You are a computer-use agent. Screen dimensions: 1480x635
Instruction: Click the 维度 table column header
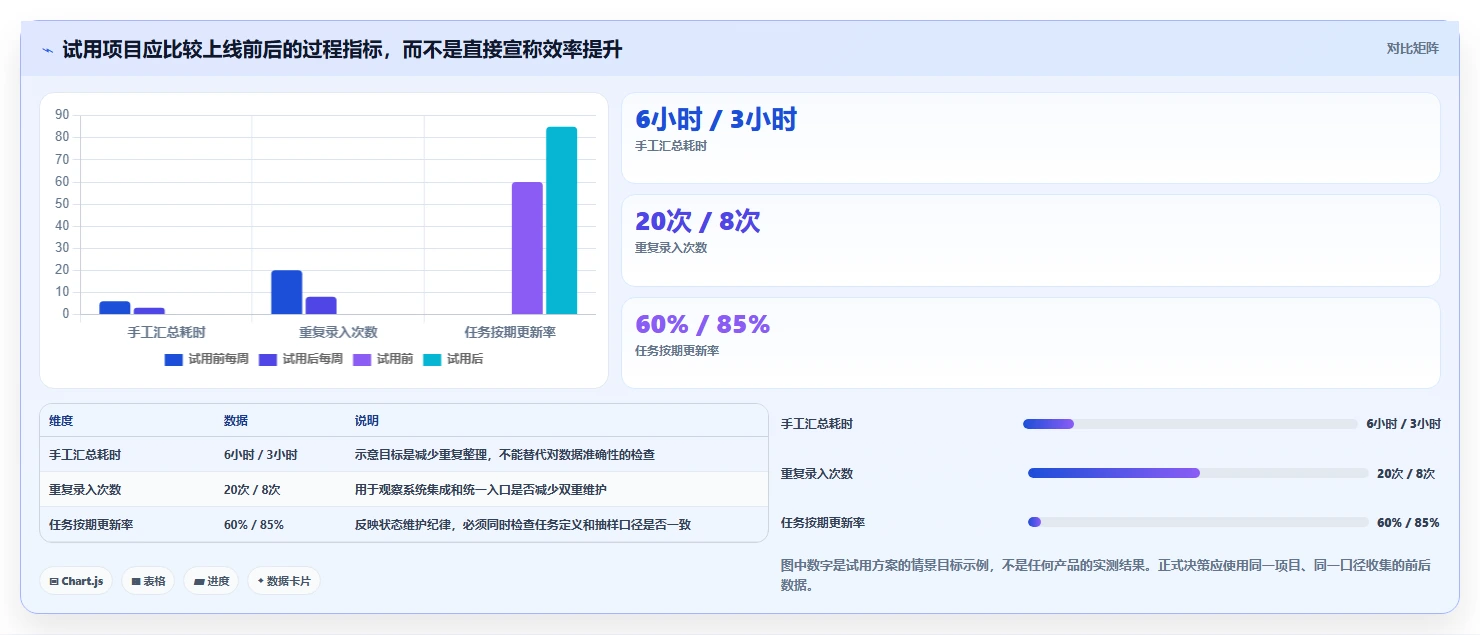61,421
